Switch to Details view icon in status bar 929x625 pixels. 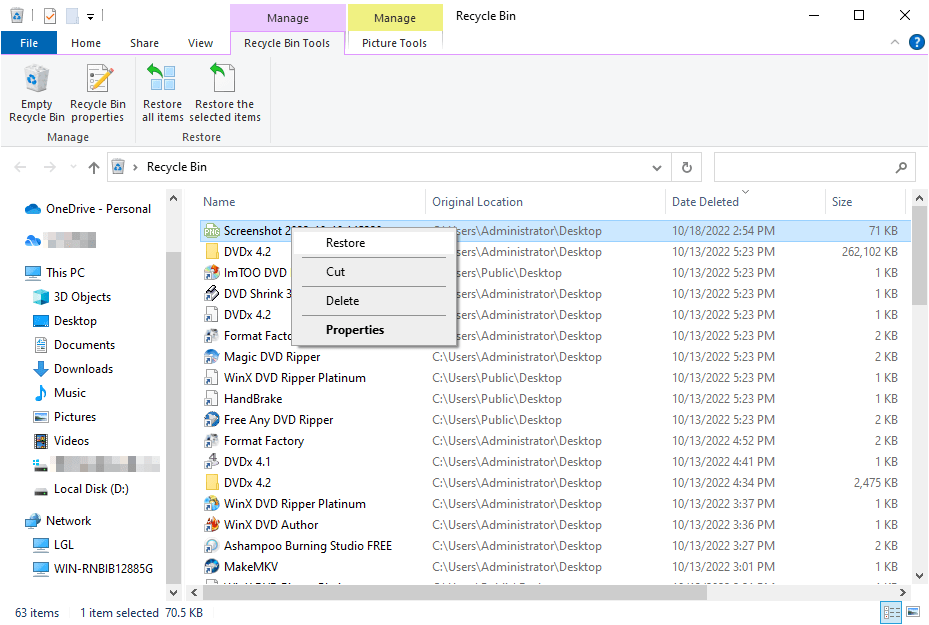[x=891, y=612]
